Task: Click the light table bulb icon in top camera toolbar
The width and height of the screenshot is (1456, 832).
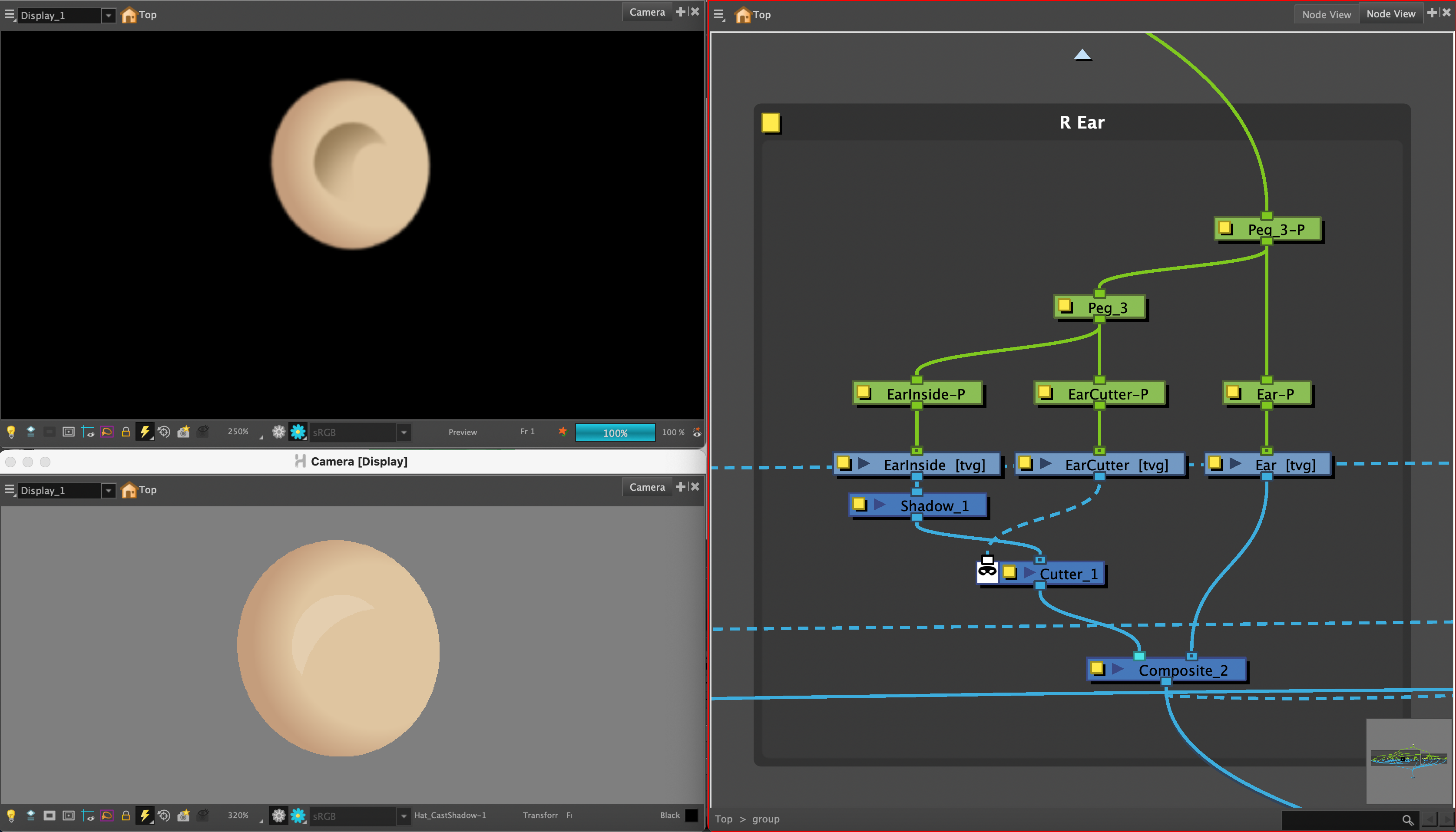Action: 11,432
